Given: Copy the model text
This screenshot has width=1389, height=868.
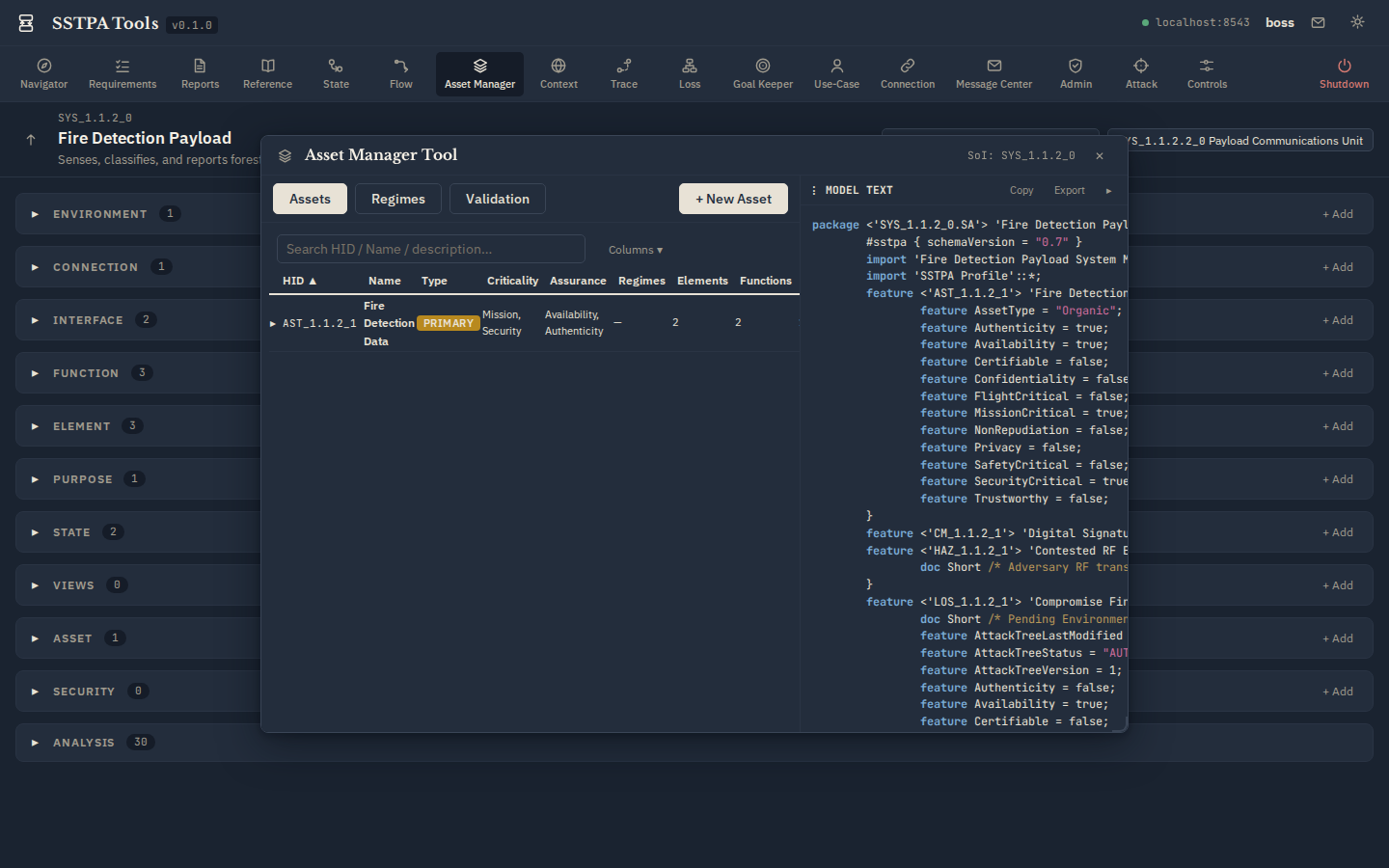Looking at the screenshot, I should click(x=1021, y=190).
